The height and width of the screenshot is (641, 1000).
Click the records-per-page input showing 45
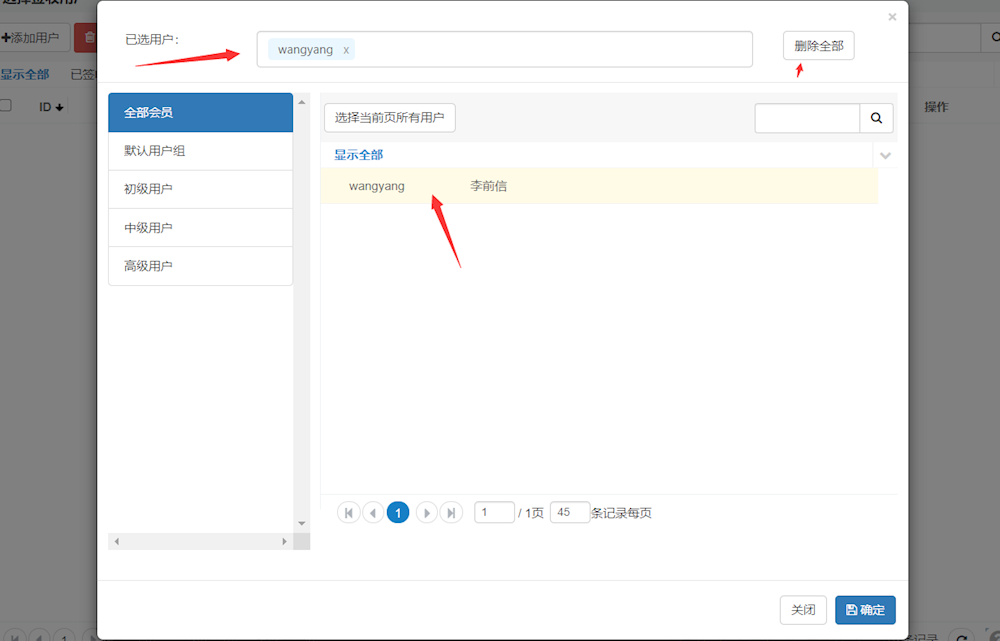pyautogui.click(x=569, y=512)
